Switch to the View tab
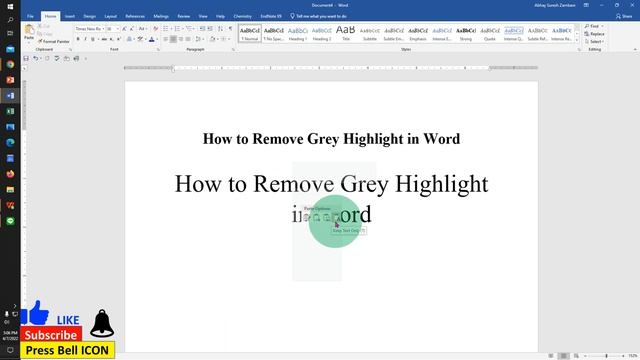640x360 pixels. point(203,16)
